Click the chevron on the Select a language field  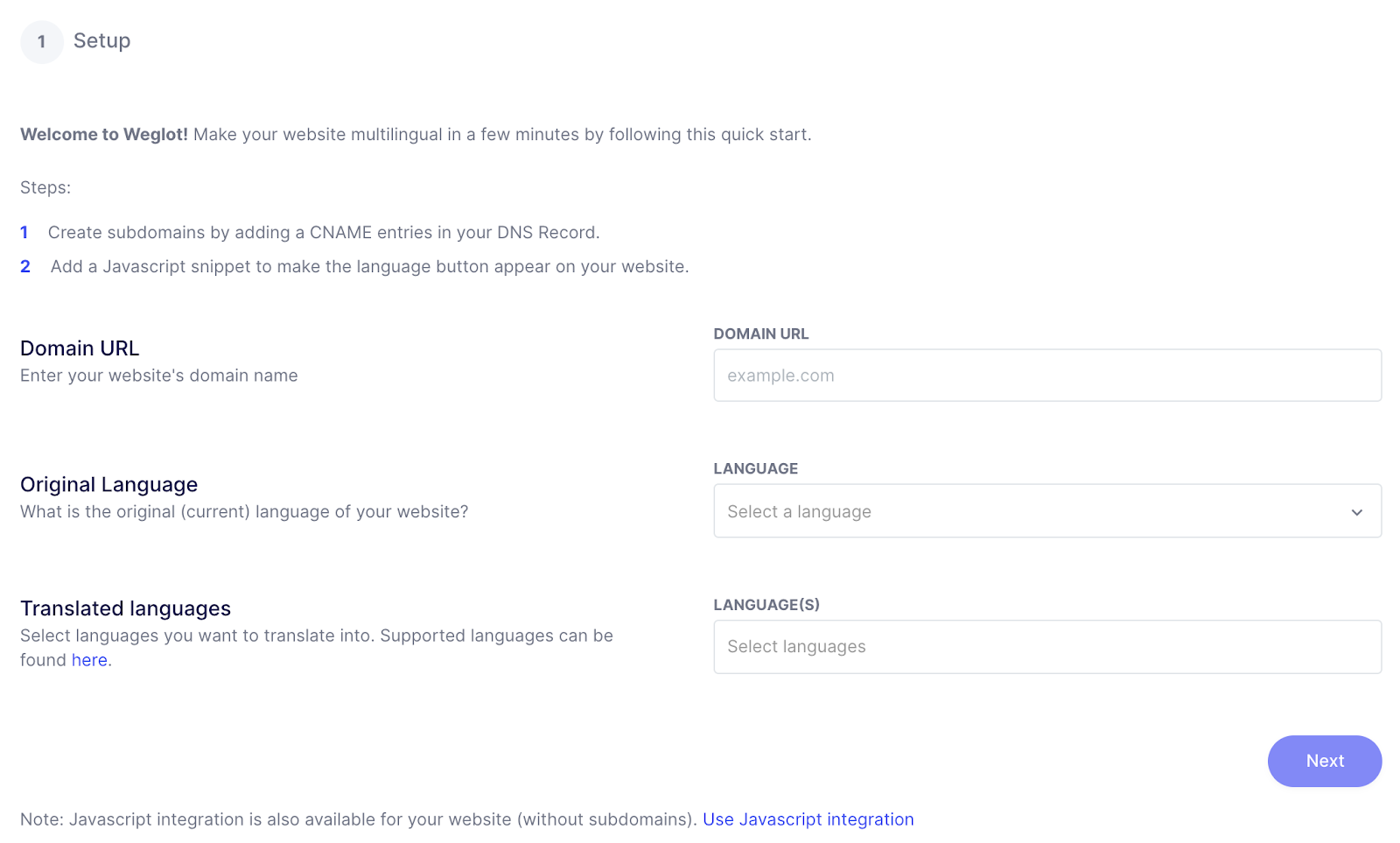1356,511
